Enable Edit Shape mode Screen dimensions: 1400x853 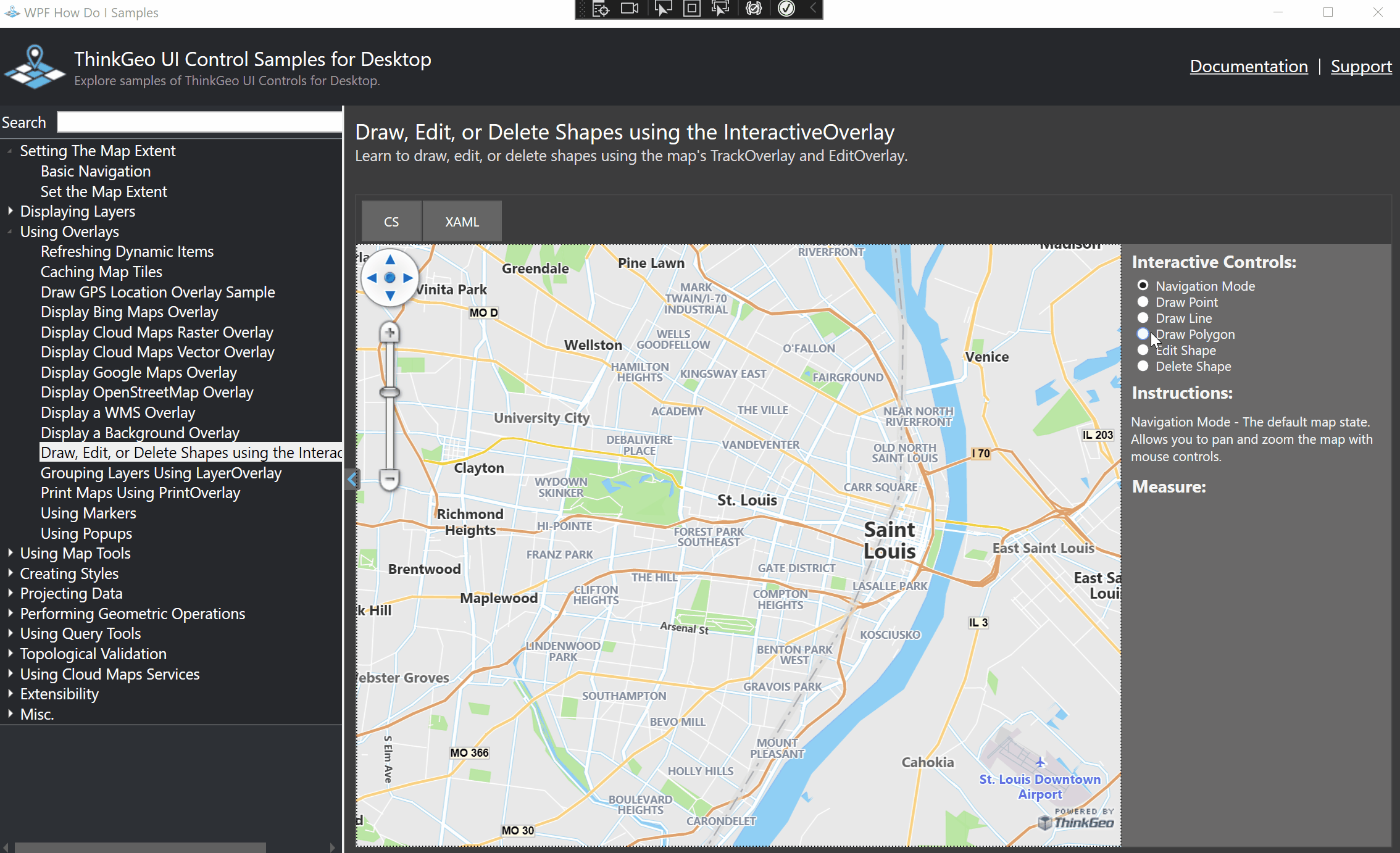(x=1143, y=349)
